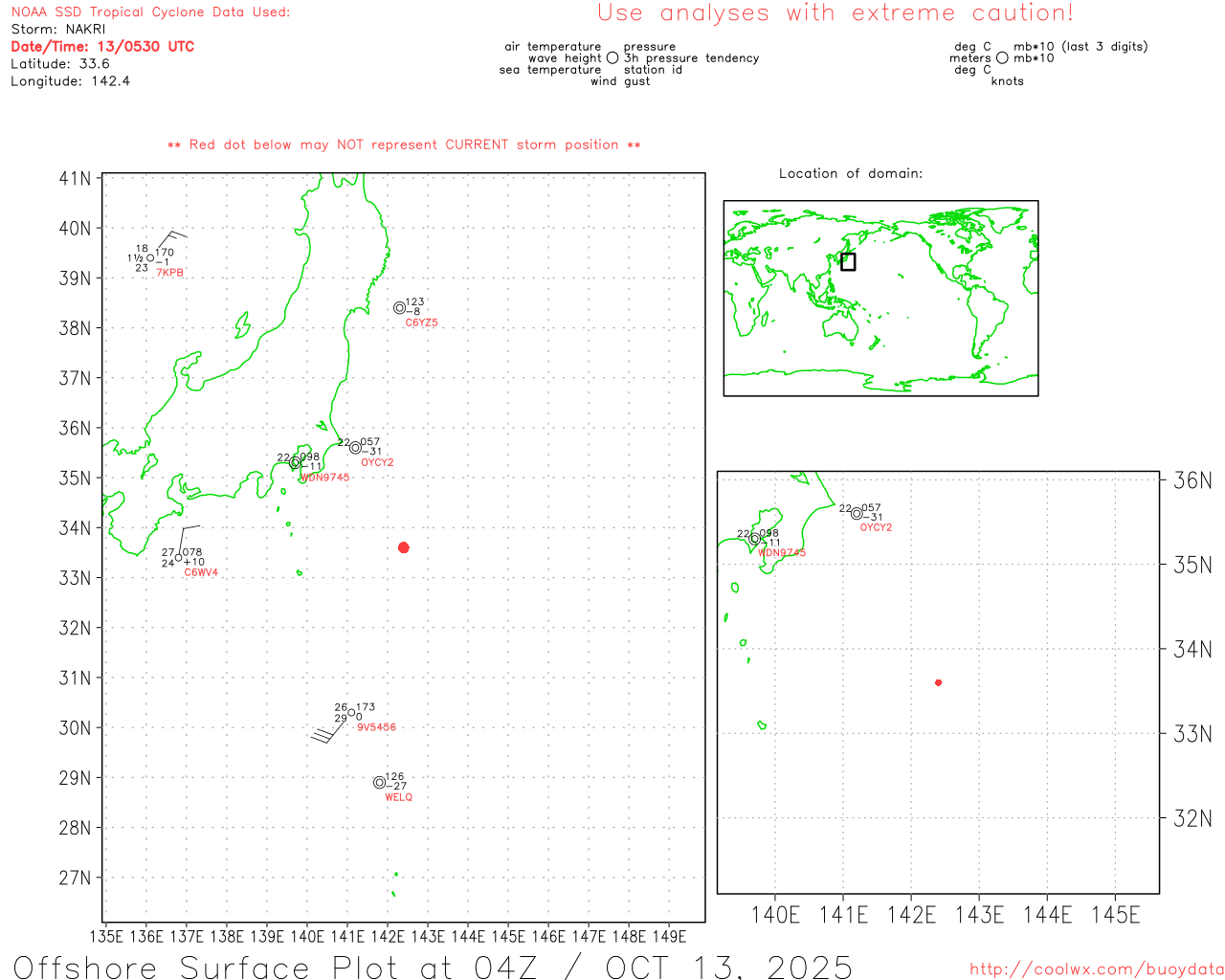1225x980 pixels.
Task: Click the '145E' label on the inset map
Action: (x=1116, y=915)
